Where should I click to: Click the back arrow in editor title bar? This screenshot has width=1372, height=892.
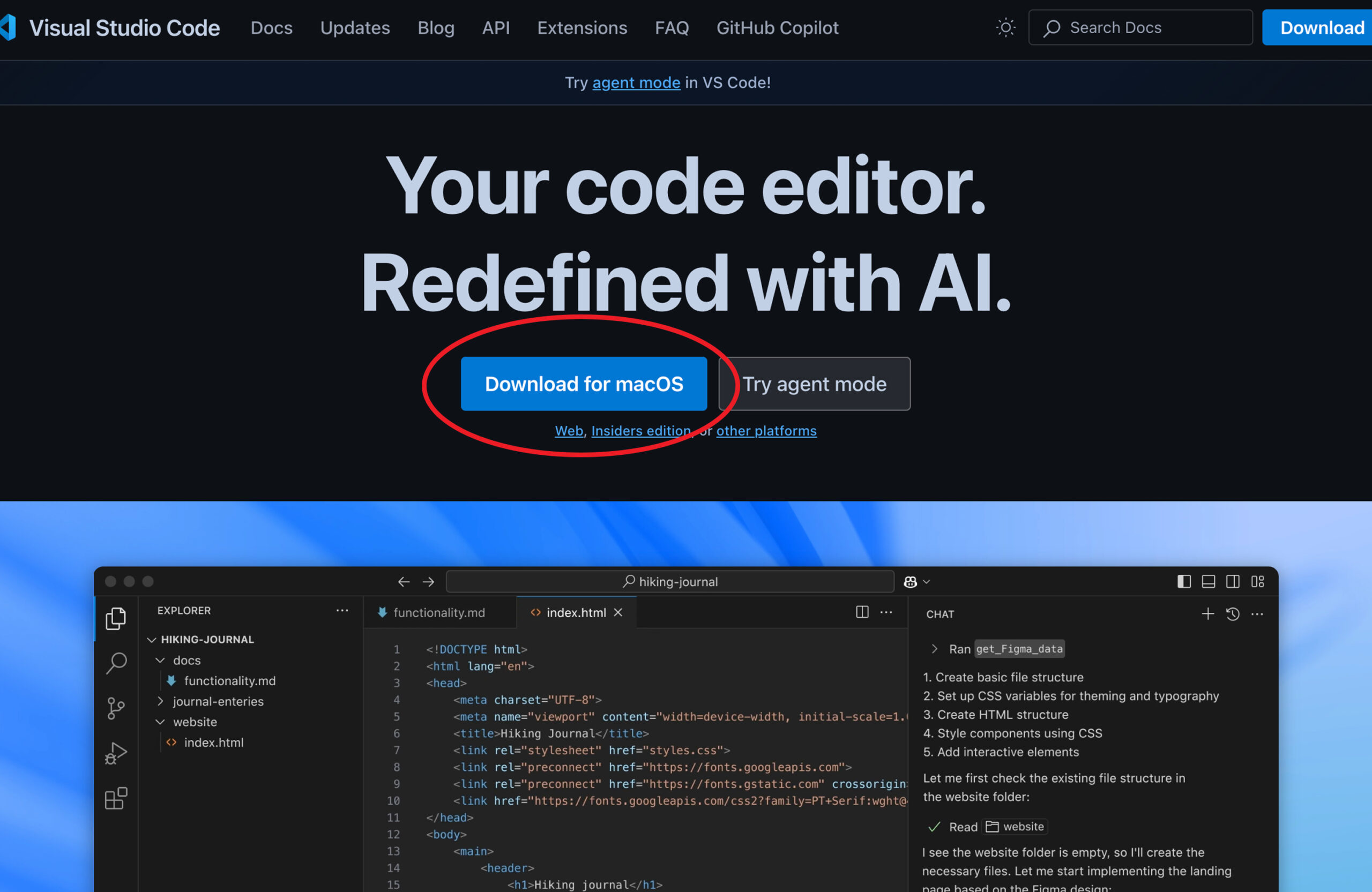pyautogui.click(x=404, y=582)
